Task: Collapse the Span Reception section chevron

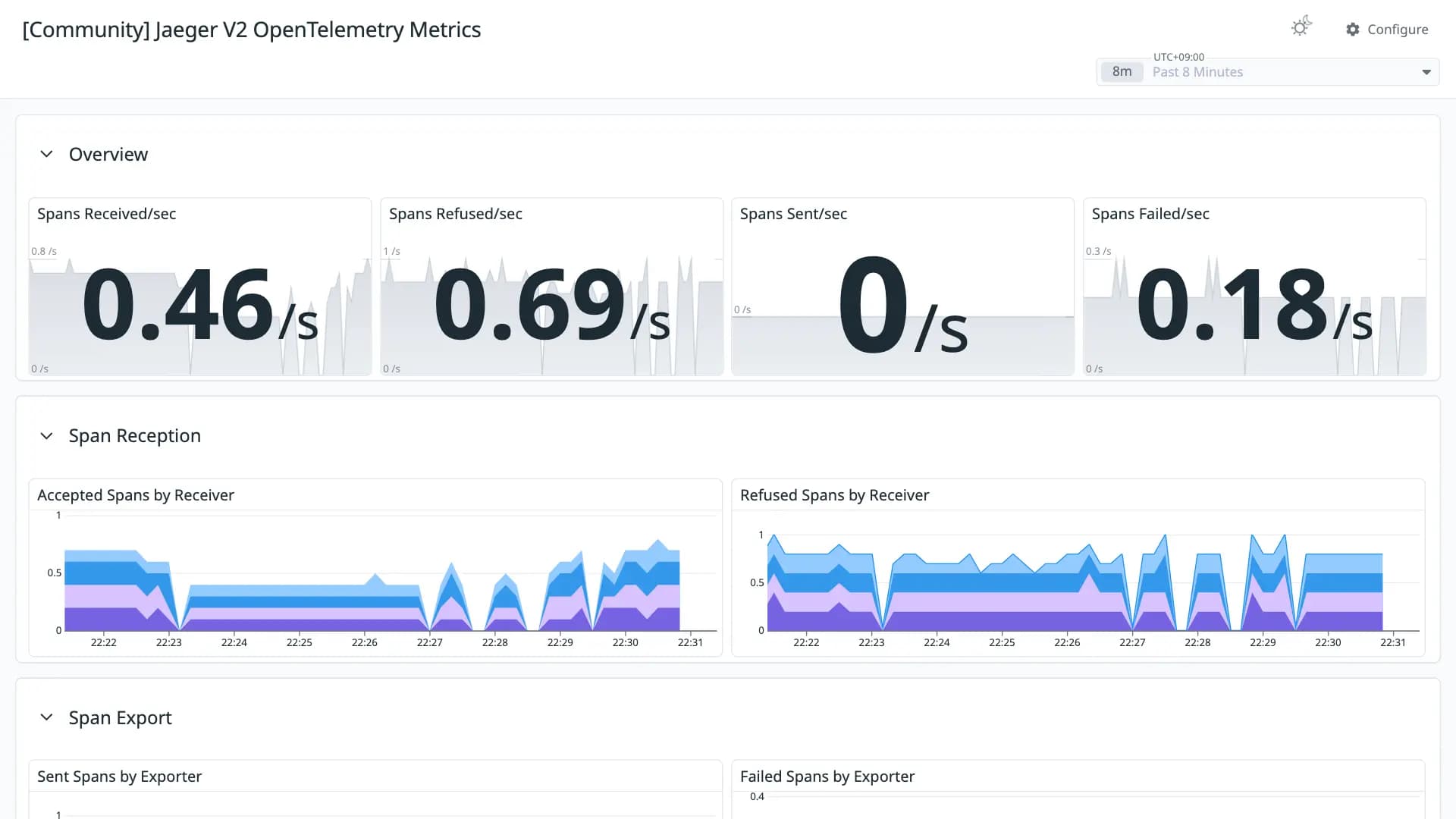Action: click(x=46, y=436)
